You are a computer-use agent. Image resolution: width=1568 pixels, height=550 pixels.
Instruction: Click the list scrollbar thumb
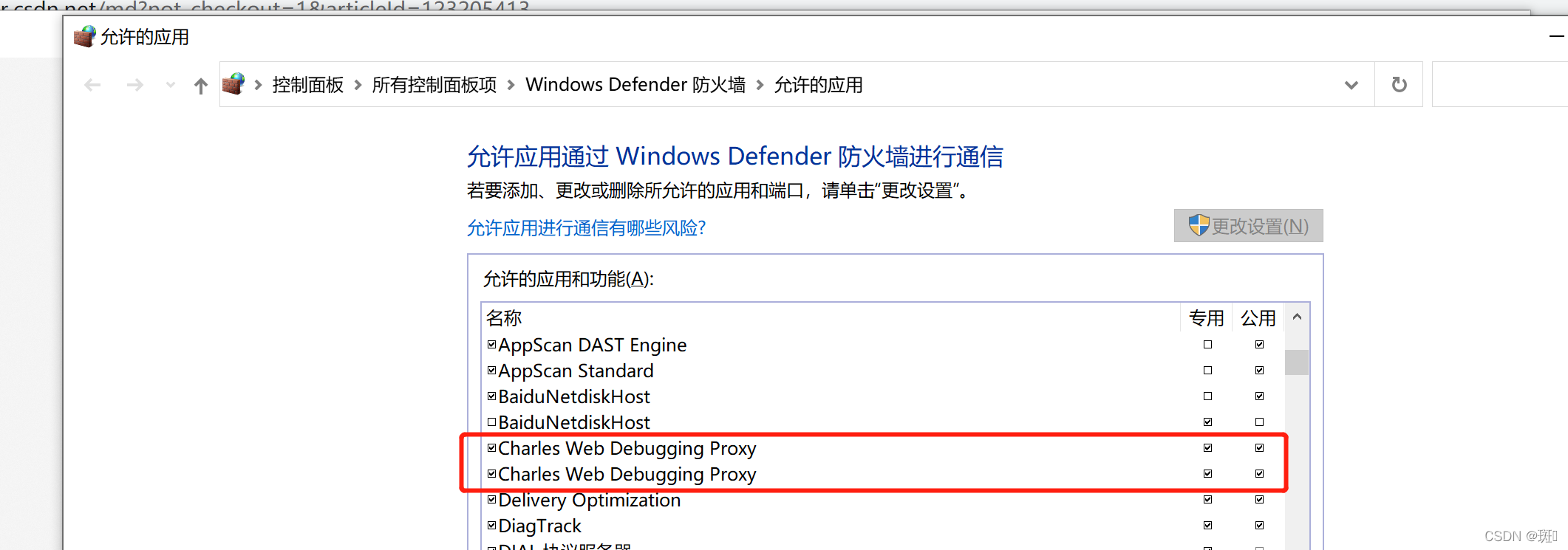tap(1297, 362)
